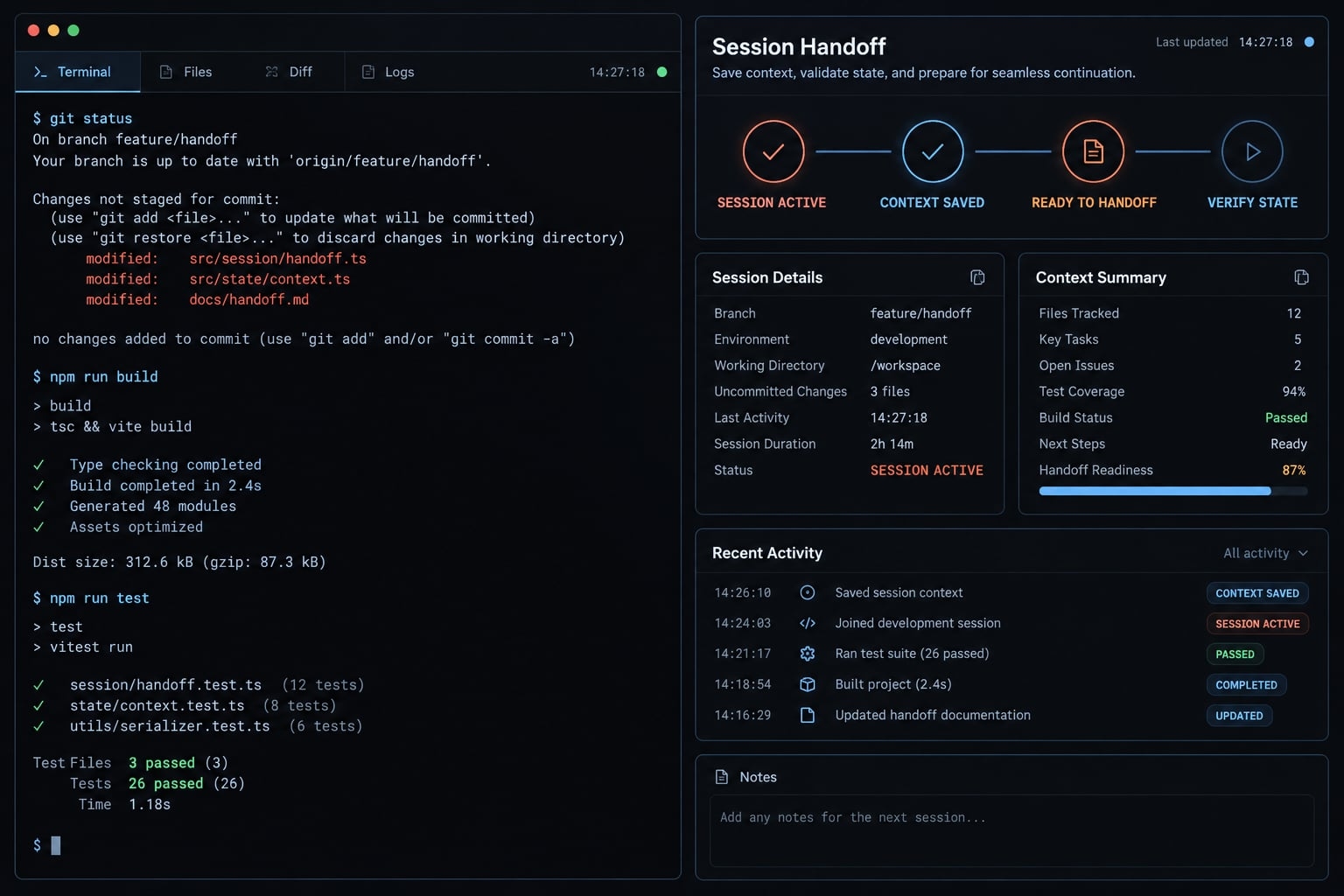
Task: Click the Verify State play step circle
Action: (1252, 151)
